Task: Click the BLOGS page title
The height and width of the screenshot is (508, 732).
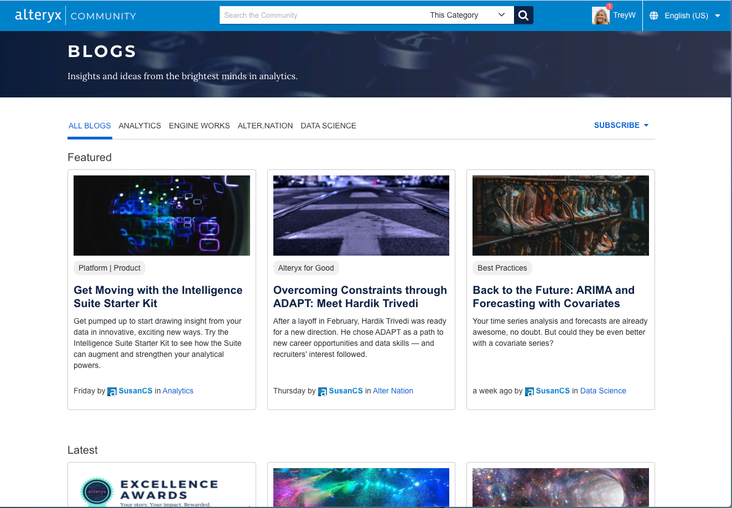Action: (102, 51)
